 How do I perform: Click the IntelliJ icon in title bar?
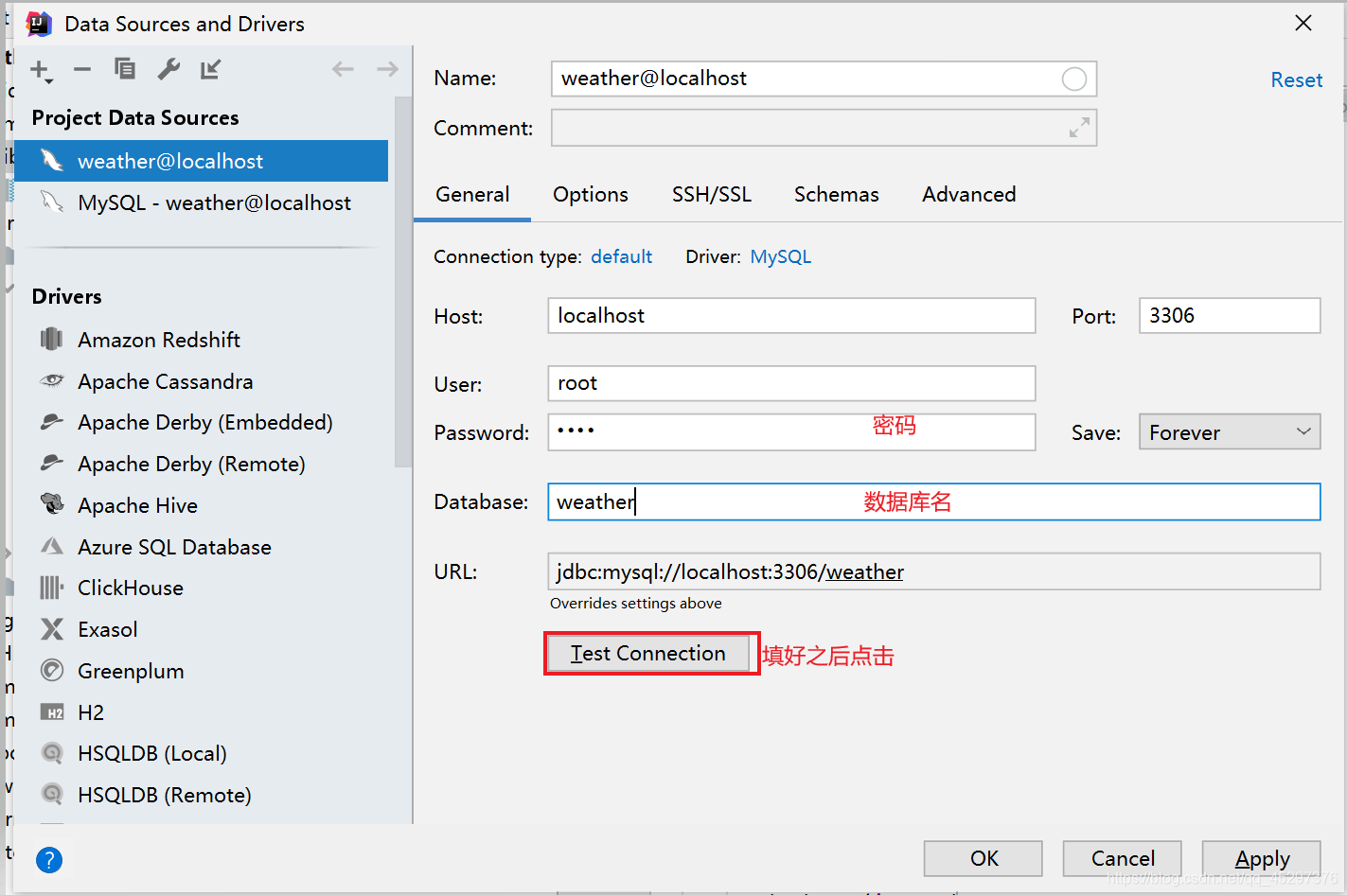[x=38, y=24]
